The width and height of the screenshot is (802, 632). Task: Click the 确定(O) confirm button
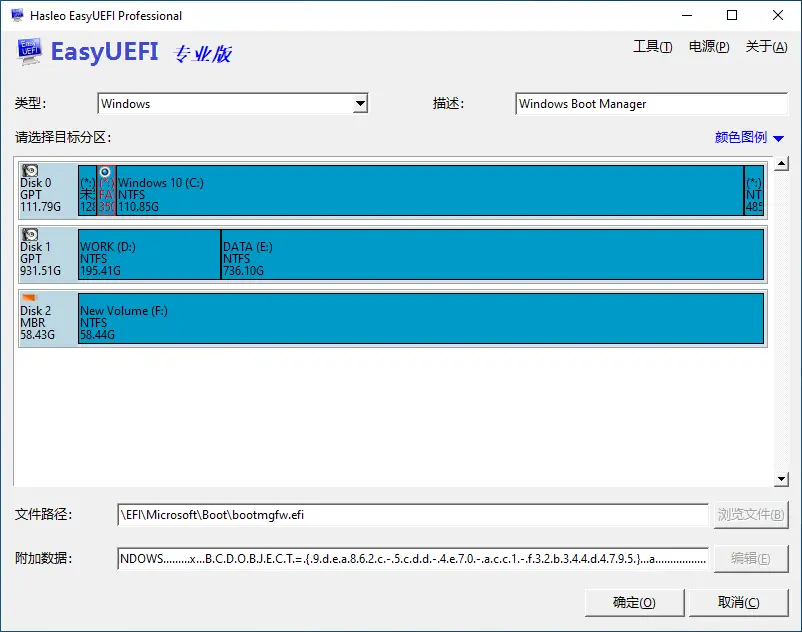(633, 602)
